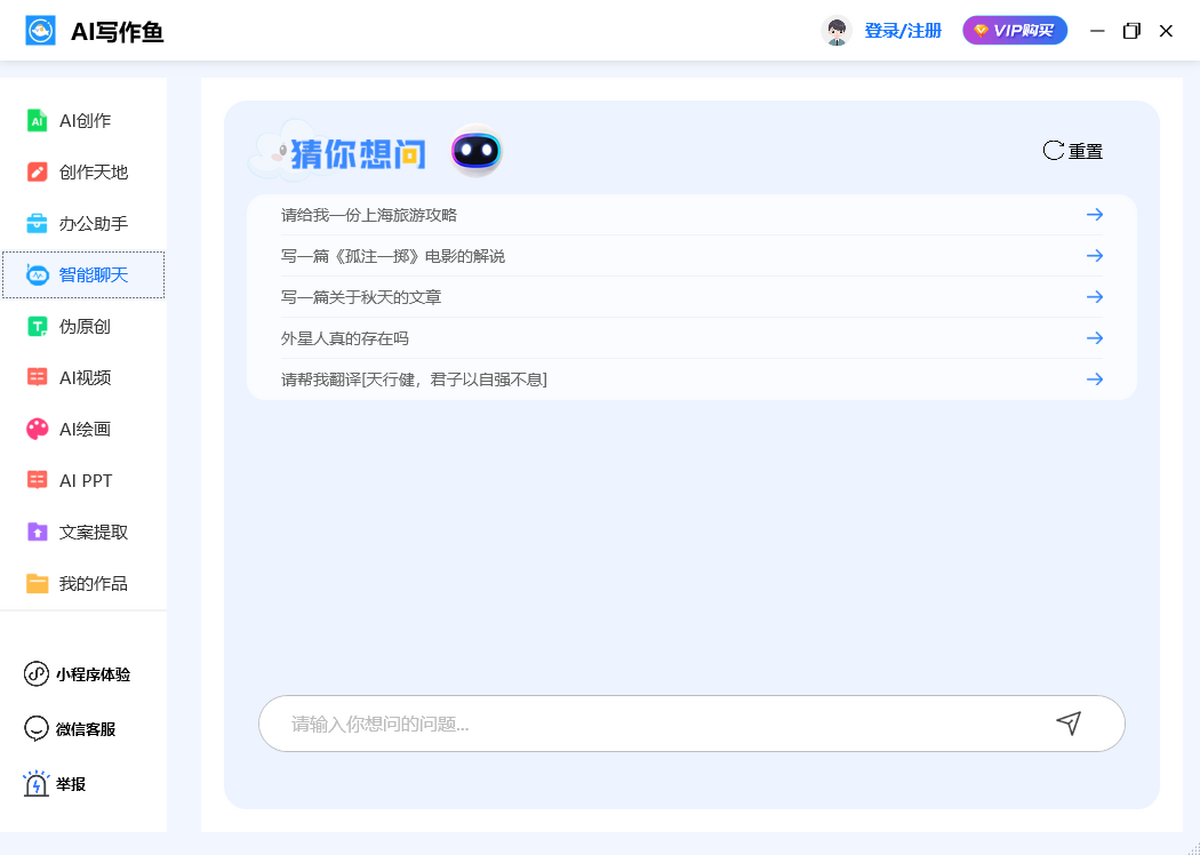Open the AI视频 menu item
The width and height of the screenshot is (1200, 855).
point(84,378)
